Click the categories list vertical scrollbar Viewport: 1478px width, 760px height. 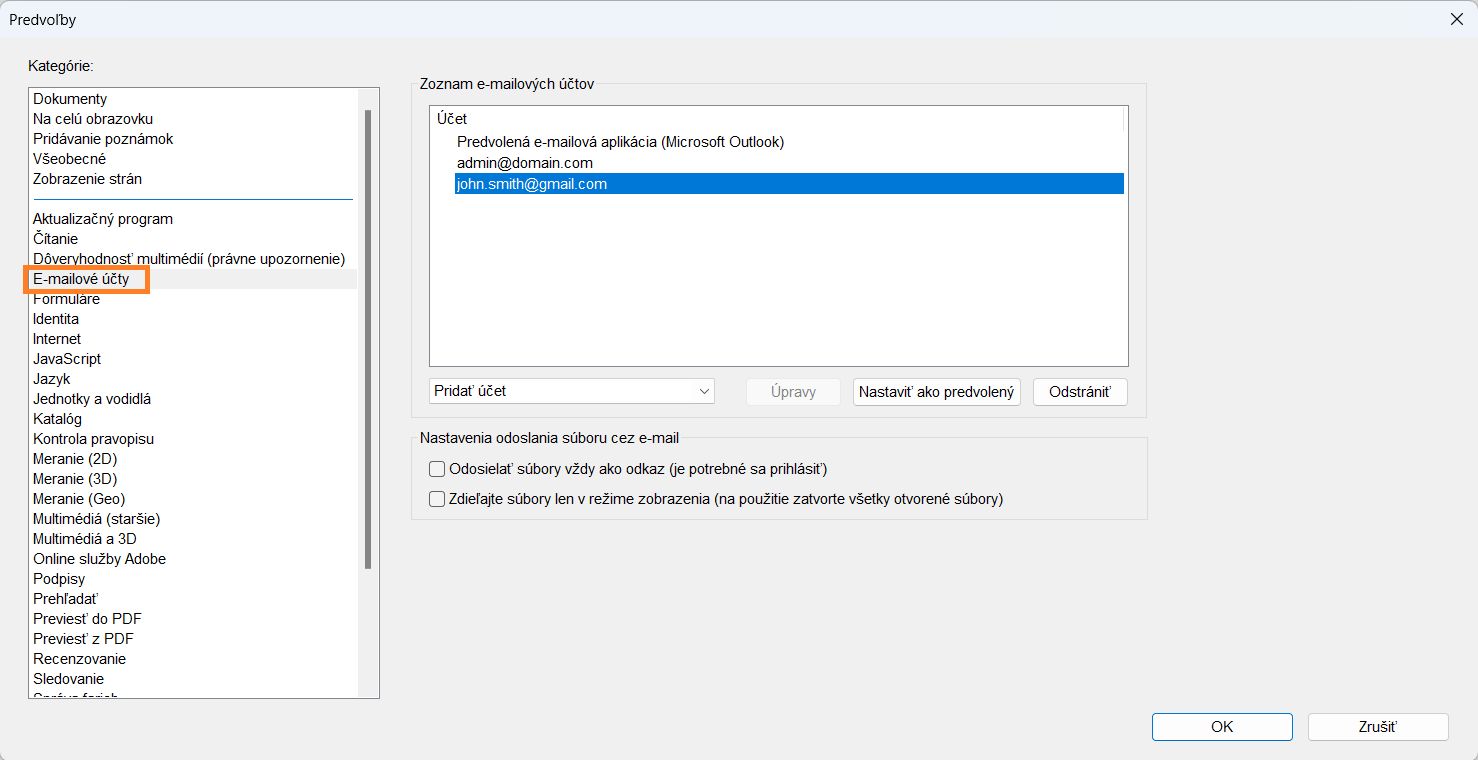(x=368, y=340)
